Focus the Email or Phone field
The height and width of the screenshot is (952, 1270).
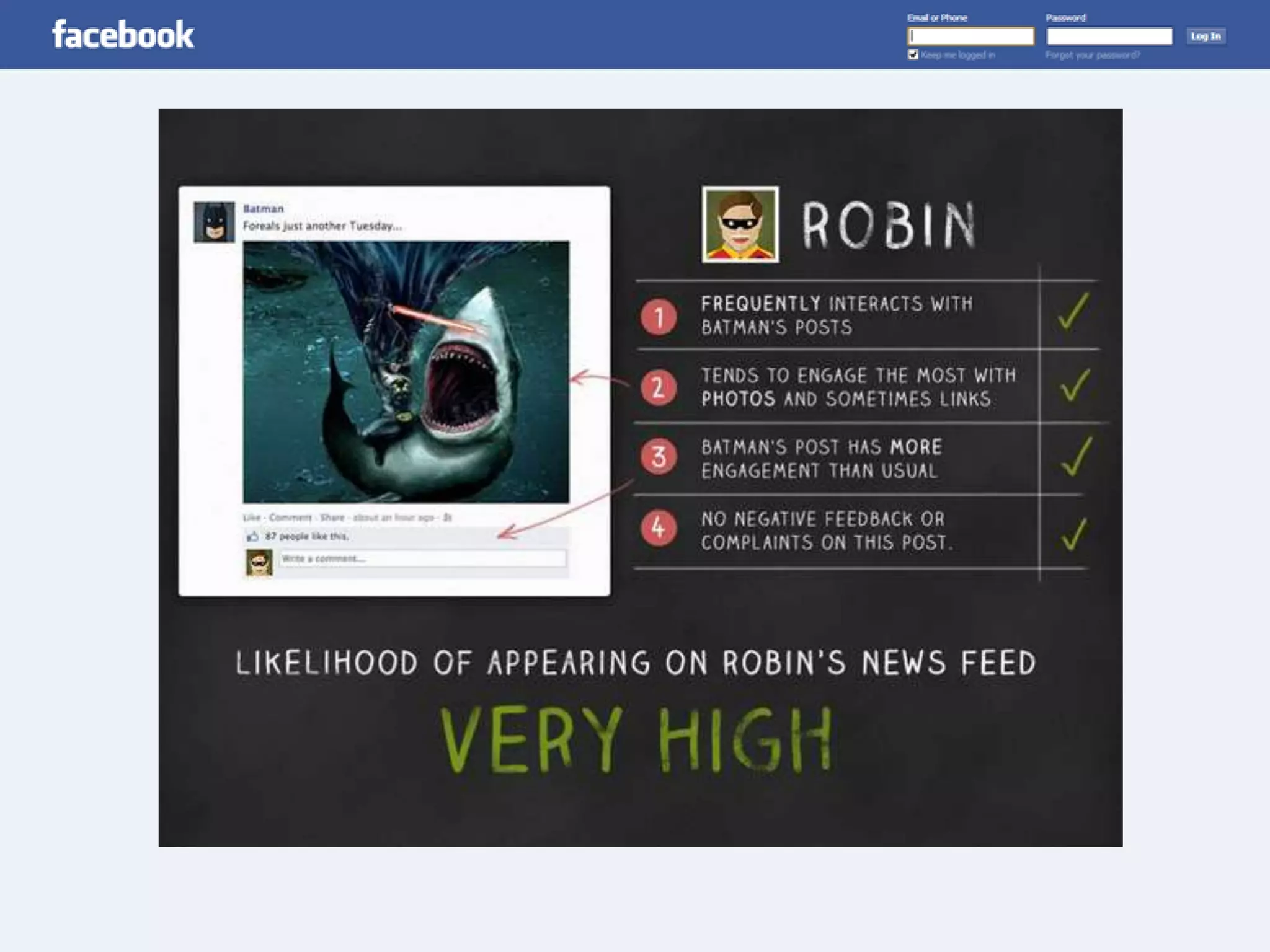pos(970,37)
